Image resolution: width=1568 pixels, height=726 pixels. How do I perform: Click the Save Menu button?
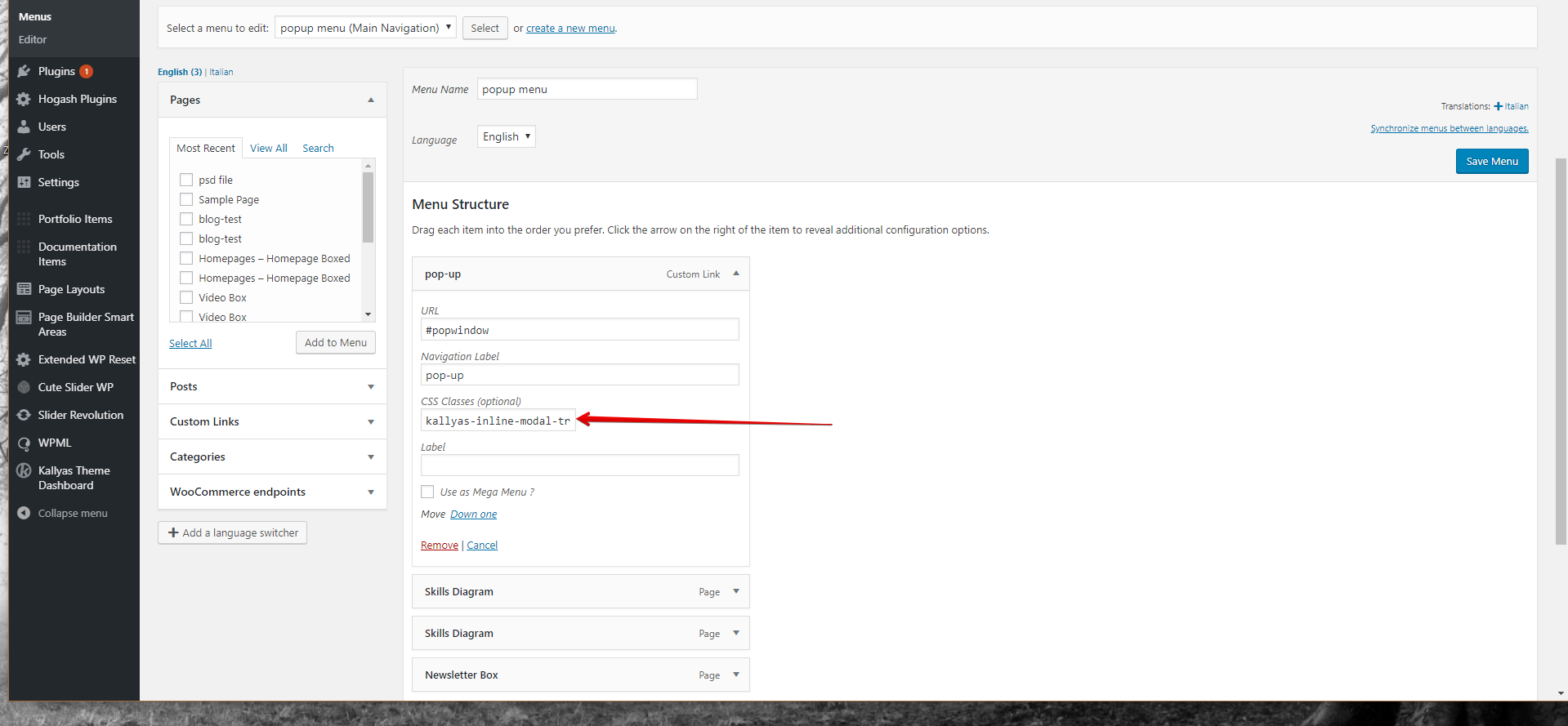pyautogui.click(x=1492, y=161)
